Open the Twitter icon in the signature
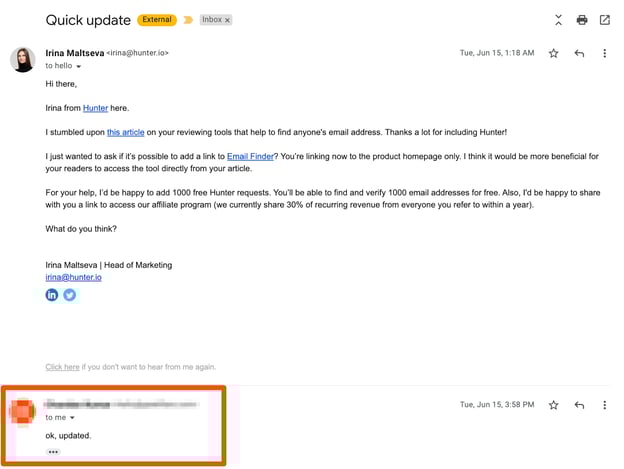 (x=70, y=295)
